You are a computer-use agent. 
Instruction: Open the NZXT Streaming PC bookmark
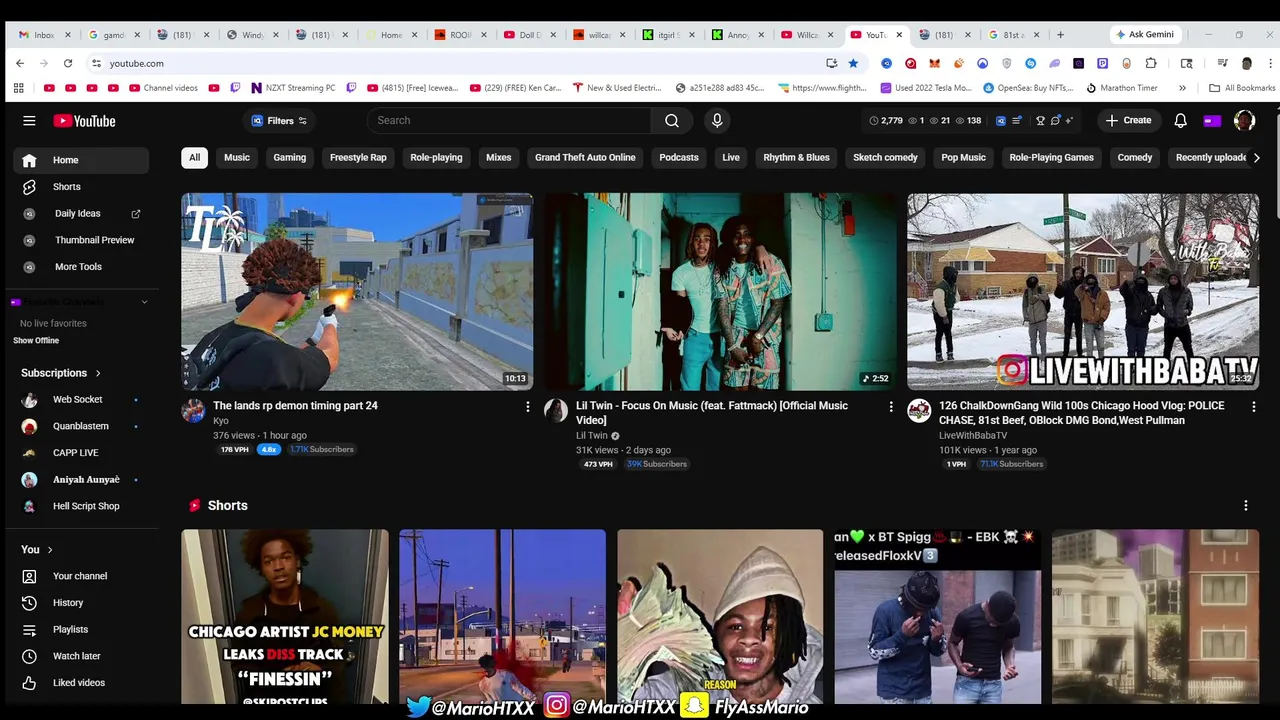coord(293,88)
